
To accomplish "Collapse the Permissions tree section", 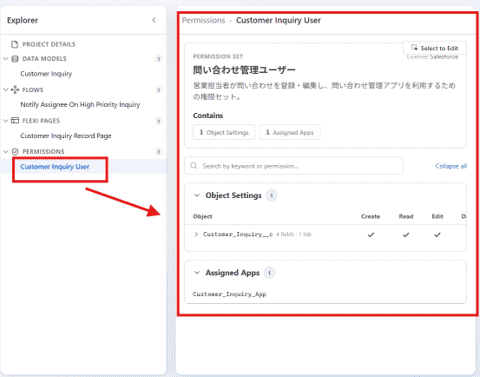I will point(6,152).
